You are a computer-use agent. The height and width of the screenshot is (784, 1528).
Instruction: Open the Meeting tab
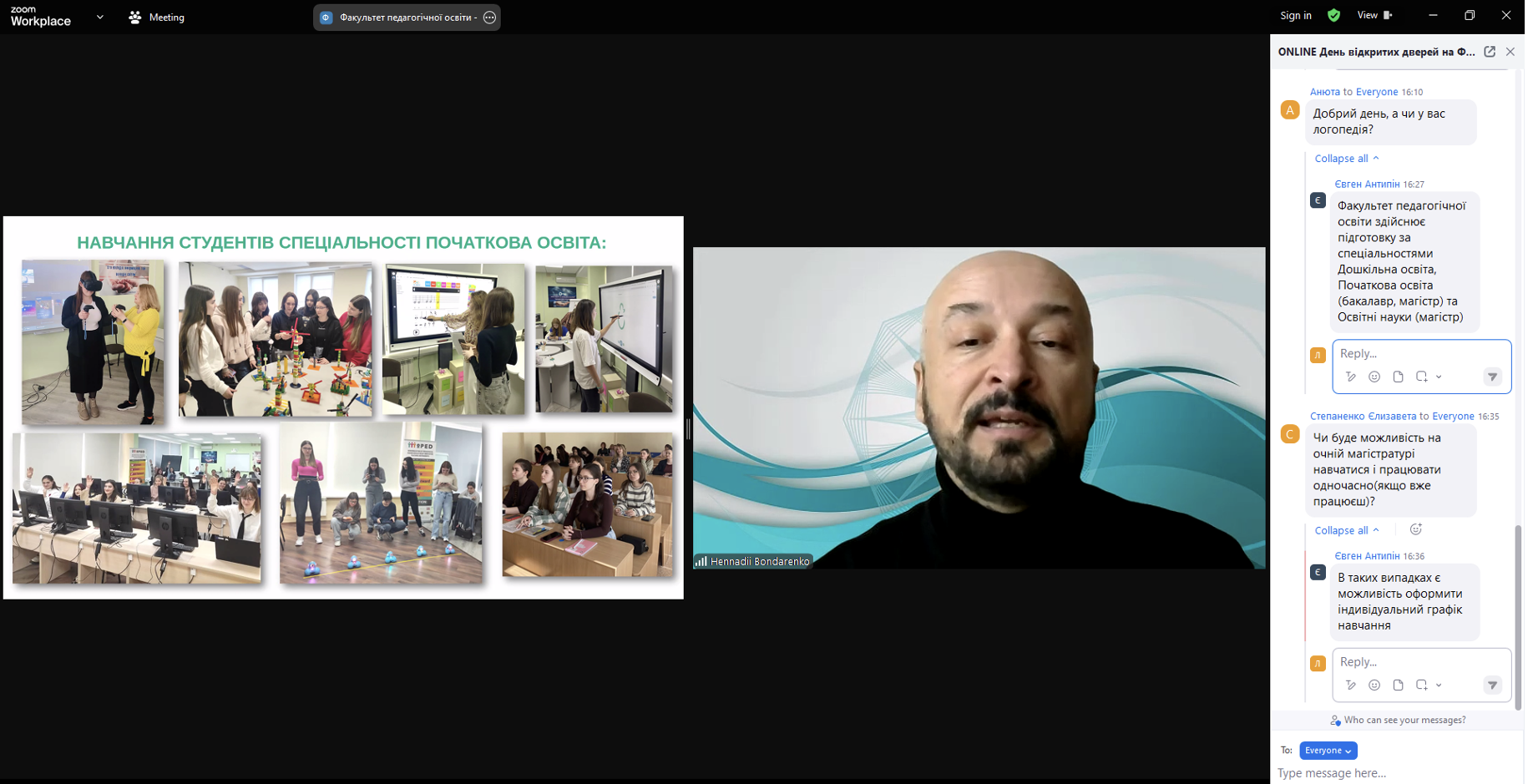(157, 18)
